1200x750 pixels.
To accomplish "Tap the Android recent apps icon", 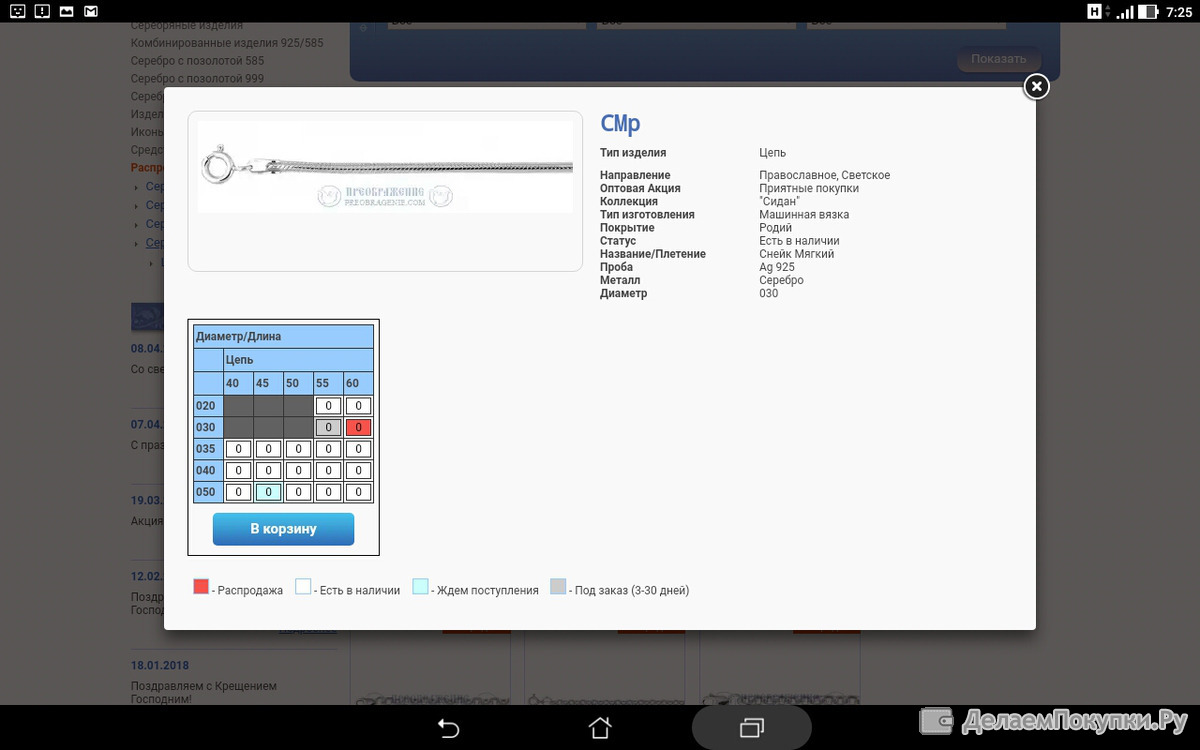I will (x=751, y=727).
